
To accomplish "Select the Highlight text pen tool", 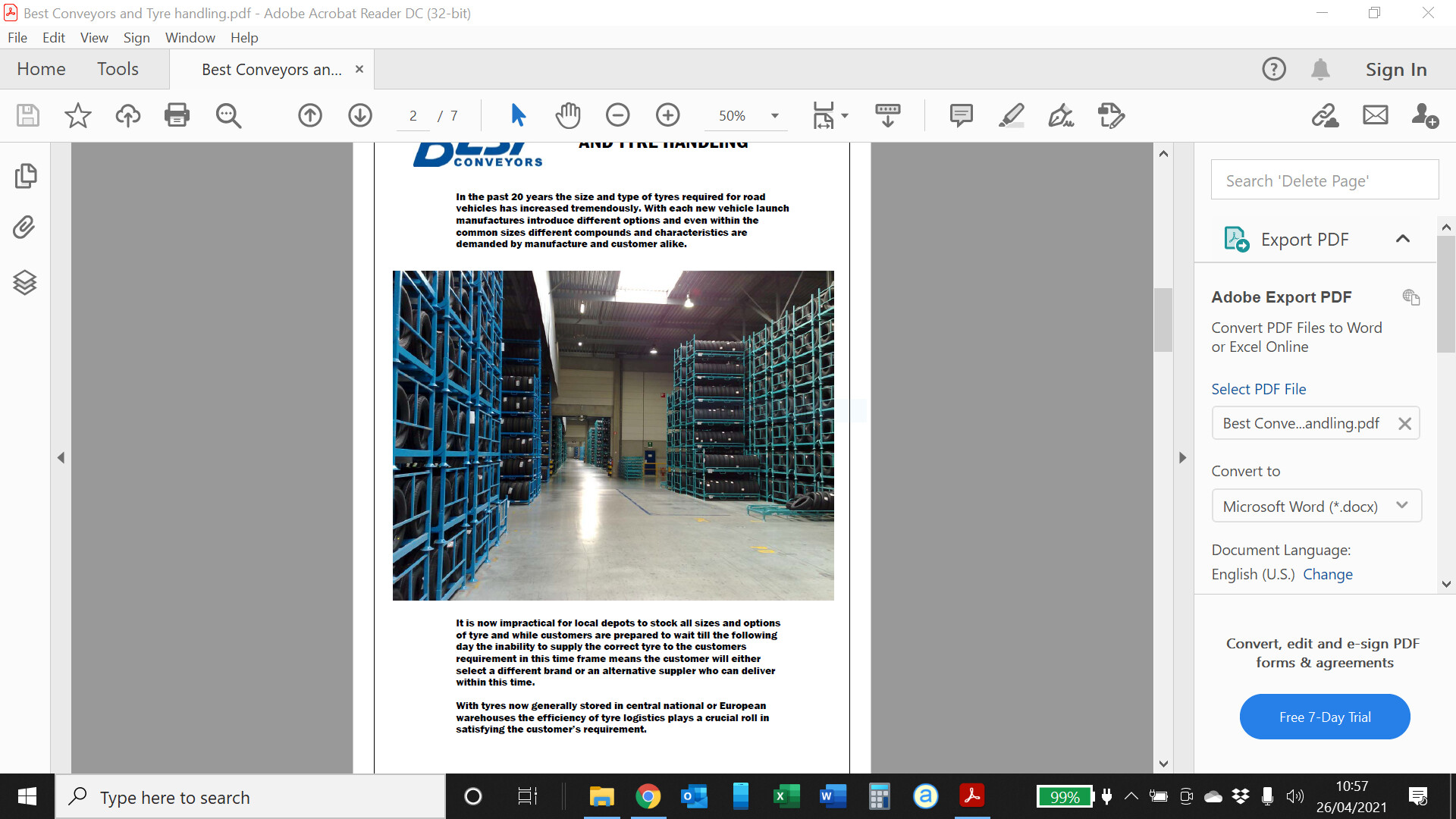I will tap(1011, 115).
